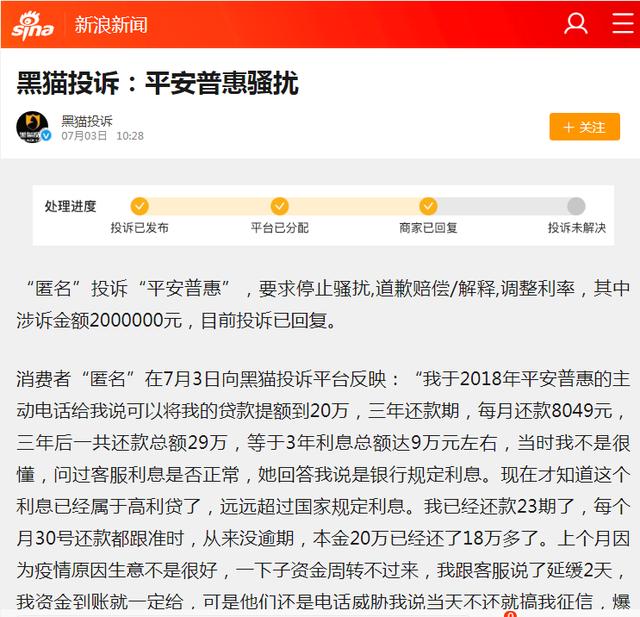This screenshot has width=640, height=617.
Task: Follow 黑猫投诉 with the 关注 button
Action: (584, 127)
